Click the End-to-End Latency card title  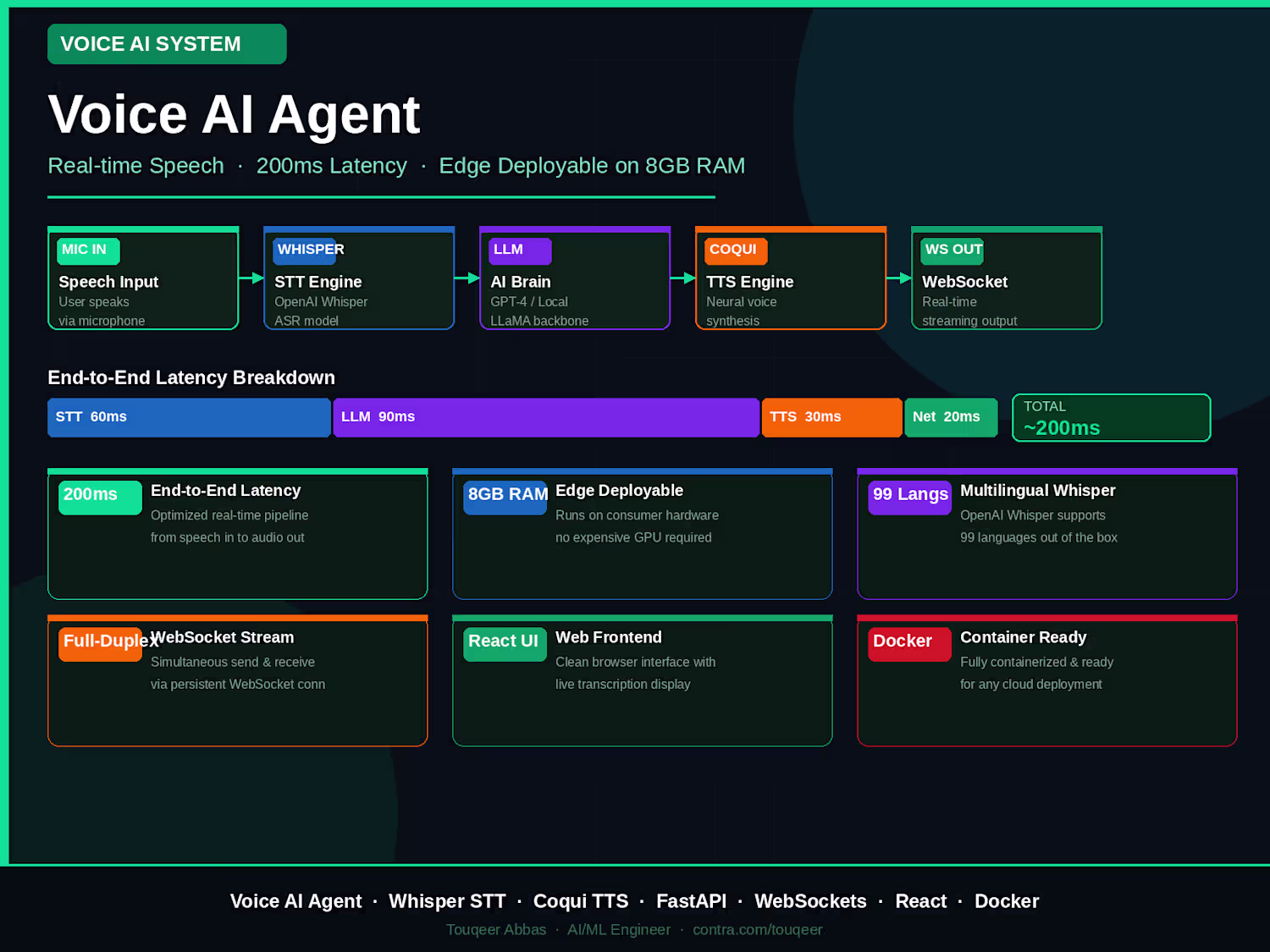pyautogui.click(x=226, y=491)
